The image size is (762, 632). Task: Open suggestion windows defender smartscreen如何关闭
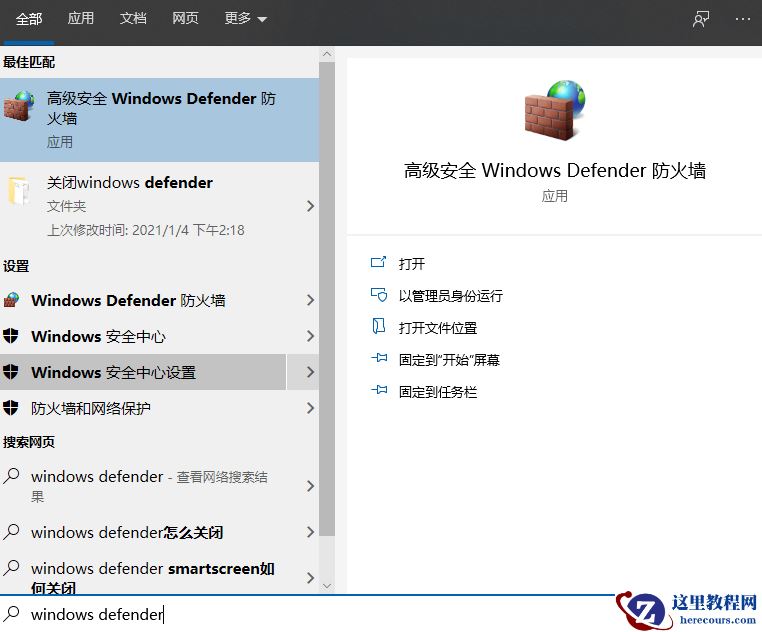click(x=159, y=573)
